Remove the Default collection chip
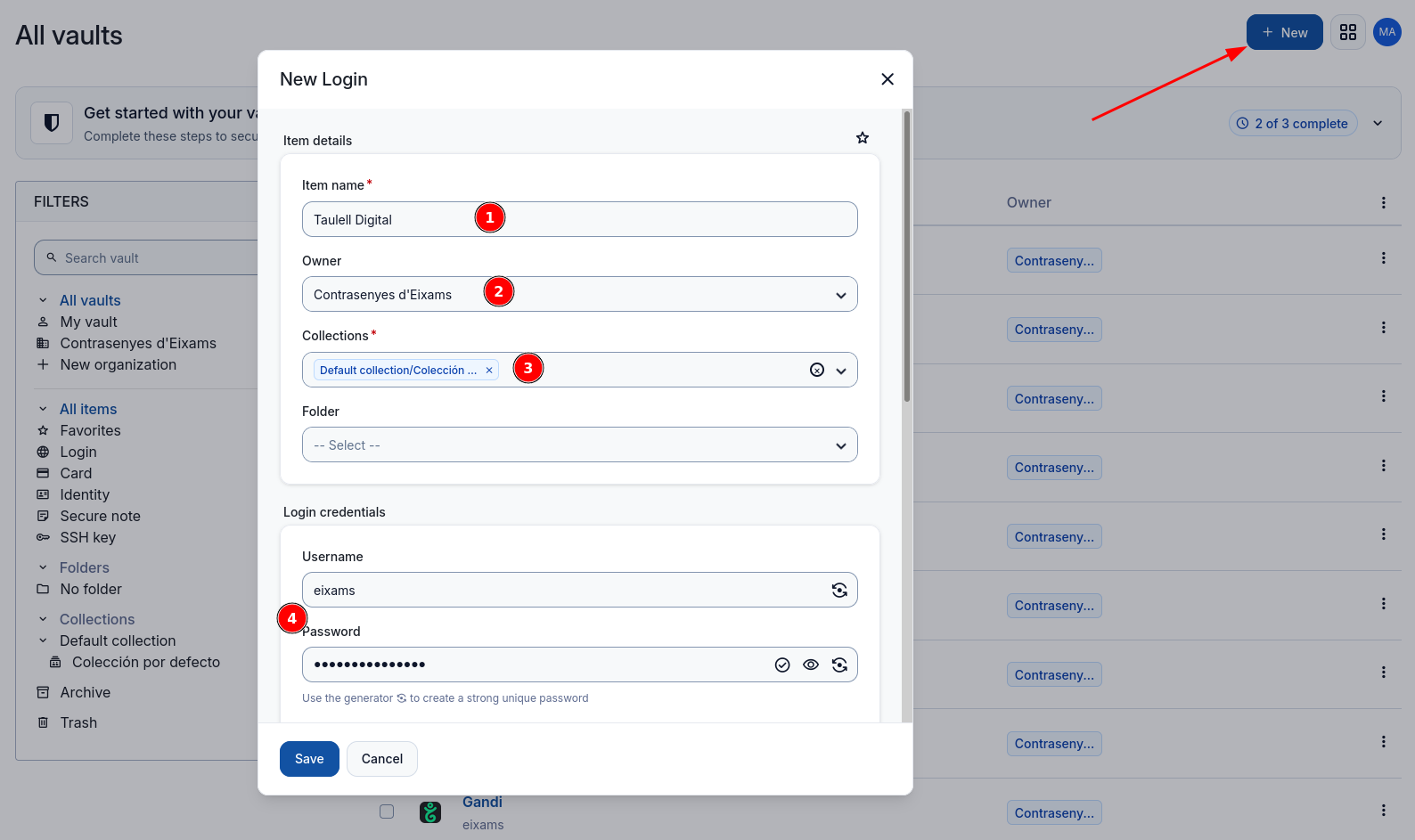 pyautogui.click(x=489, y=371)
